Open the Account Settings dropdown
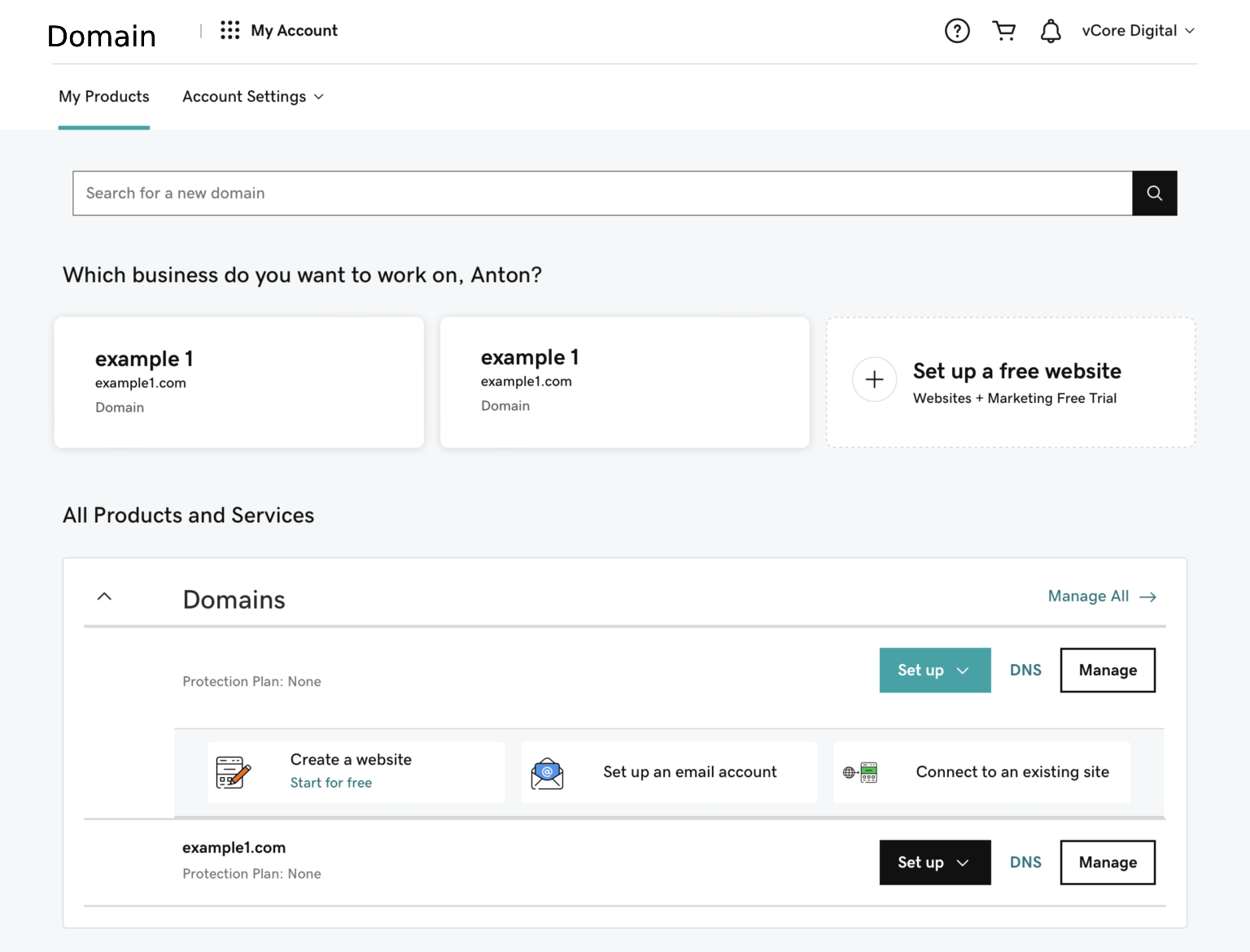1250x952 pixels. coord(252,97)
